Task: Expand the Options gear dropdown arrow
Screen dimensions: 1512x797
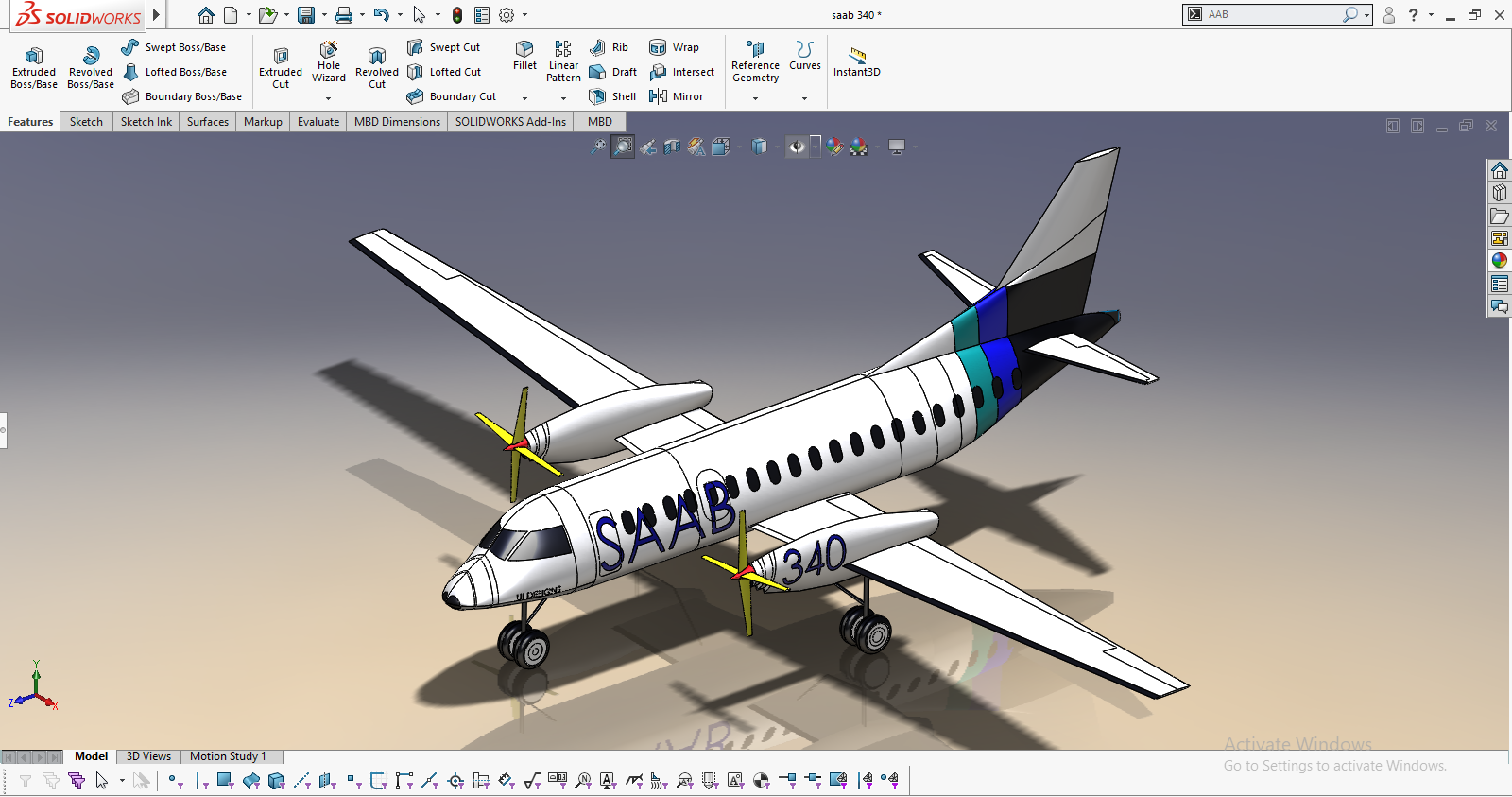Action: [524, 15]
